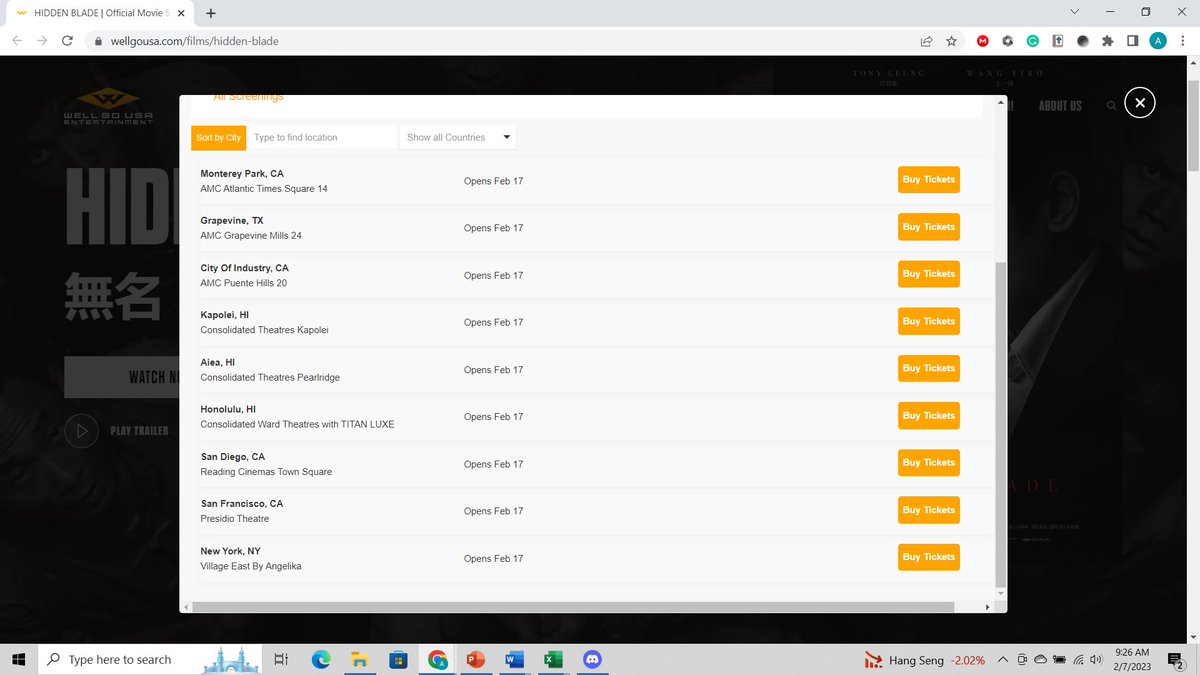Buy Tickets for San Diego, CA

[x=929, y=463]
